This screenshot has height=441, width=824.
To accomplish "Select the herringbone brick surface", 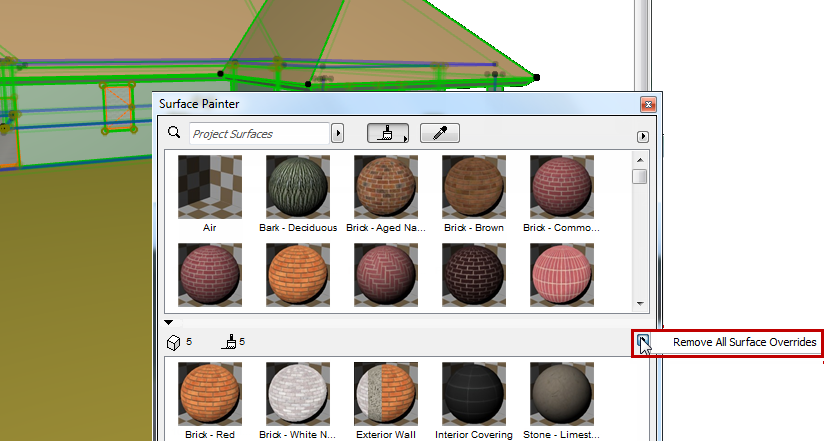I will click(x=386, y=275).
